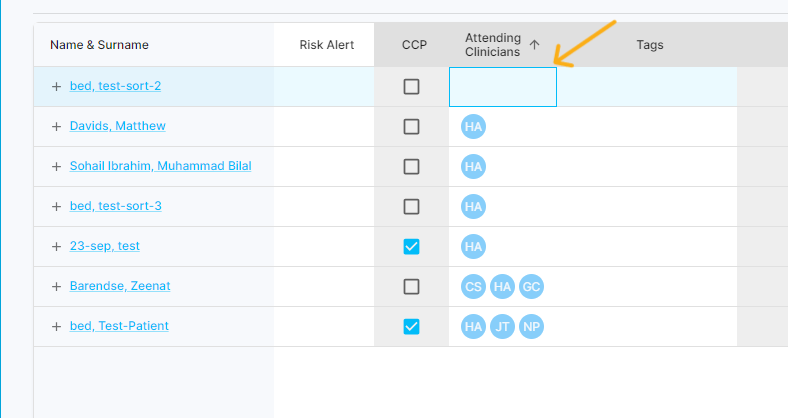Image resolution: width=788 pixels, height=418 pixels.
Task: Expand the Barendse, Zeenat row
Action: click(x=56, y=287)
